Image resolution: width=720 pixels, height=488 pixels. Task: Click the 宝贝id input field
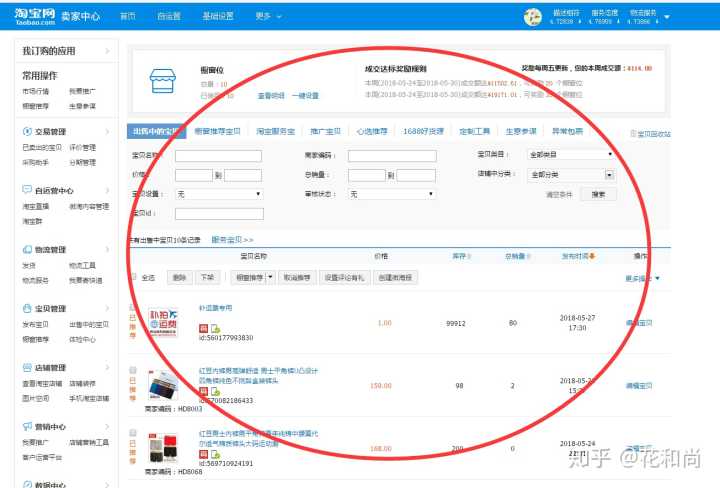(219, 213)
